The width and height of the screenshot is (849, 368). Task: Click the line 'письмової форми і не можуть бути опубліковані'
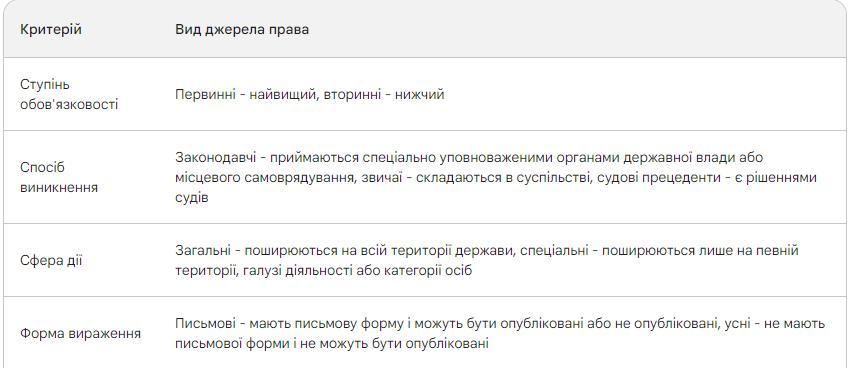(x=332, y=344)
